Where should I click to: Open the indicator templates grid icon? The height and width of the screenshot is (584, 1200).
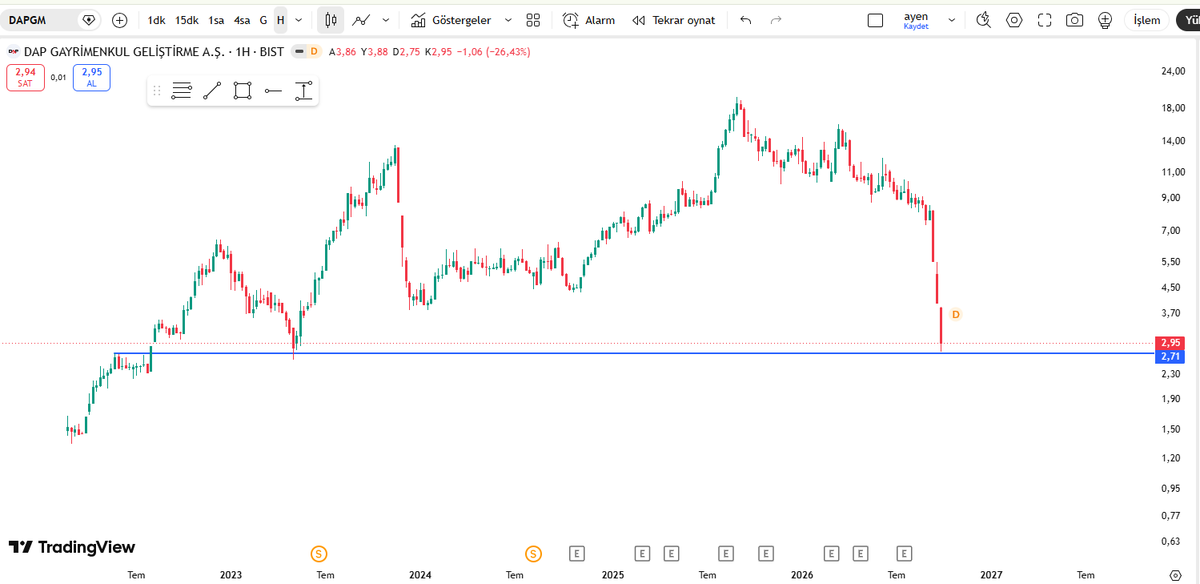pyautogui.click(x=533, y=20)
